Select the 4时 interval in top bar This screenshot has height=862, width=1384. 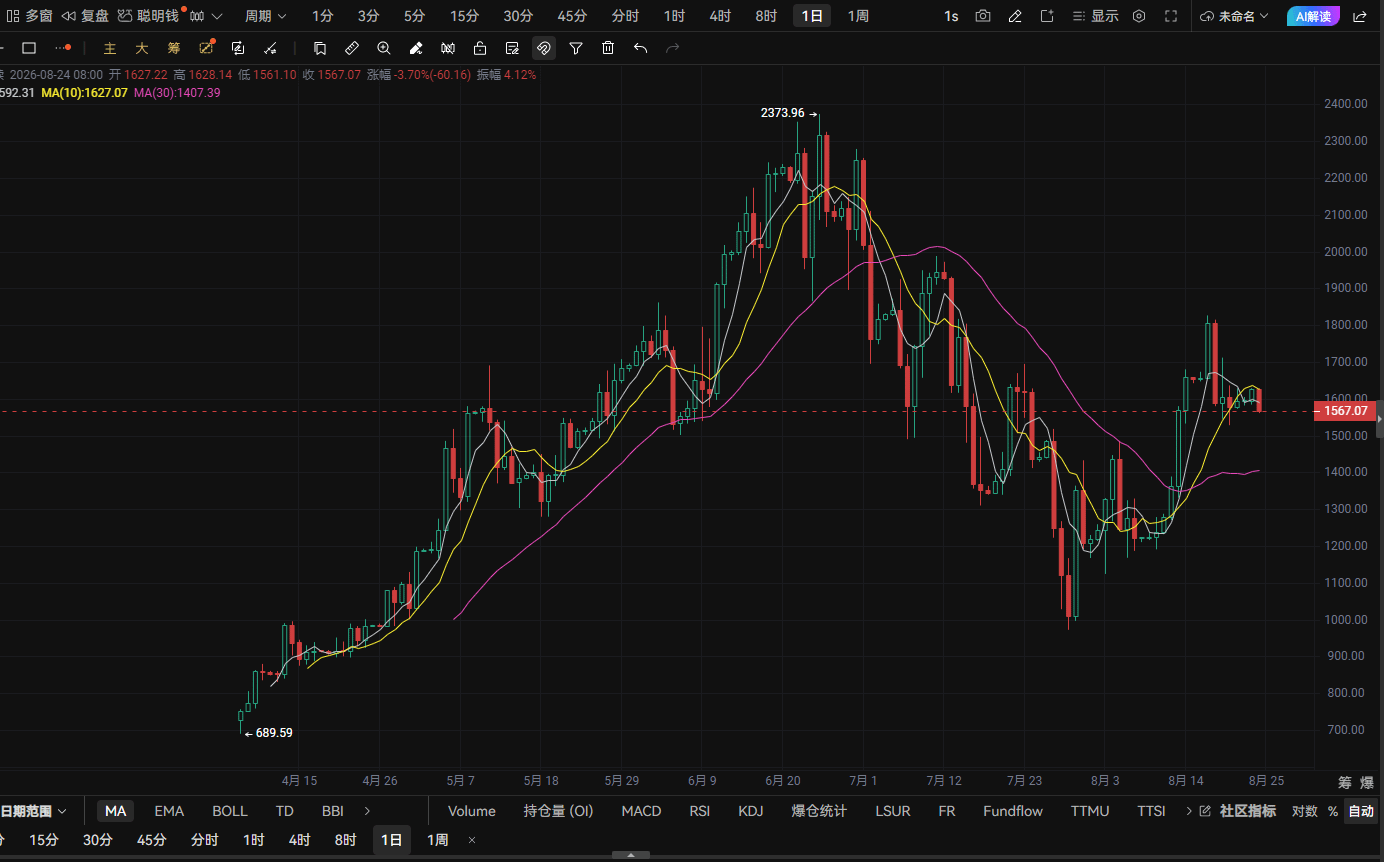tap(720, 16)
